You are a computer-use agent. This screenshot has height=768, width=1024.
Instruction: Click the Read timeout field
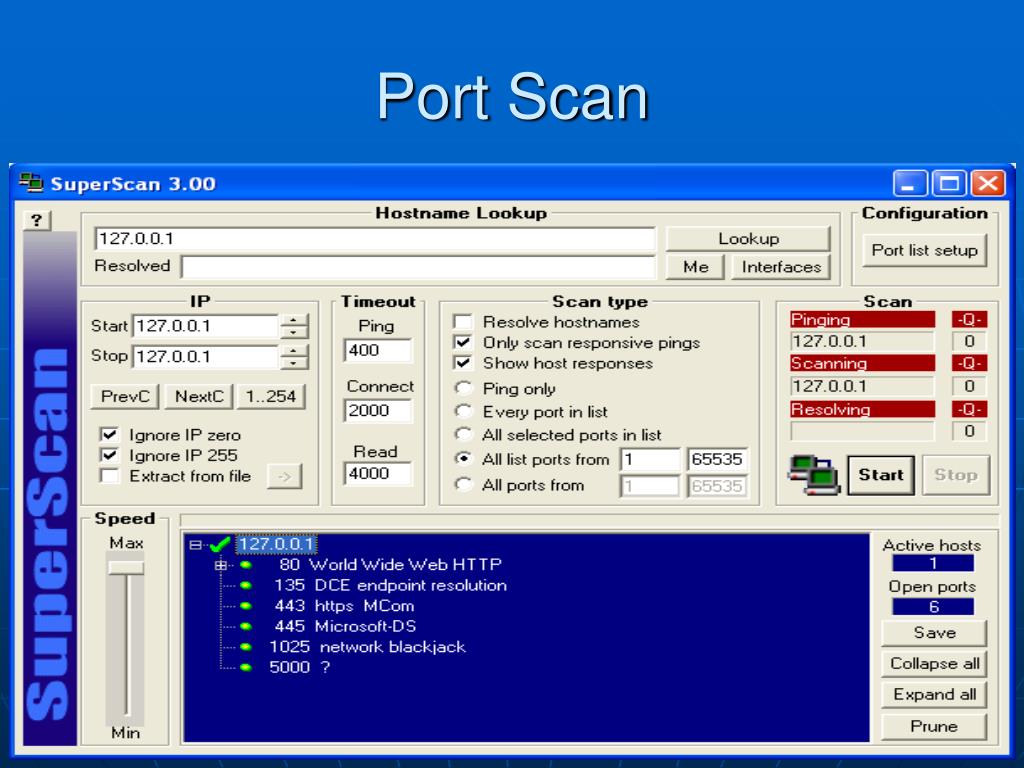pyautogui.click(x=377, y=473)
